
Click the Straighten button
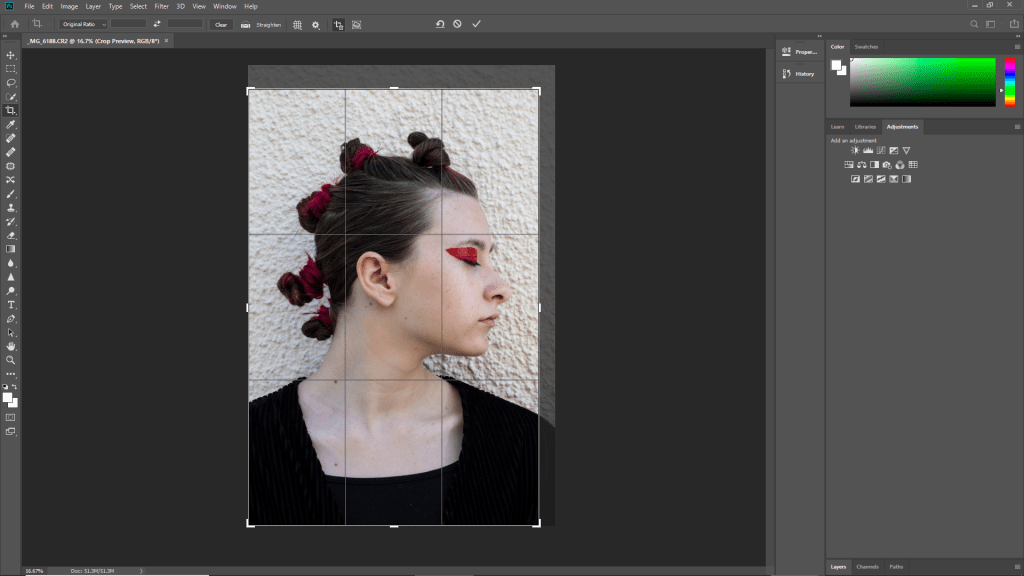262,24
